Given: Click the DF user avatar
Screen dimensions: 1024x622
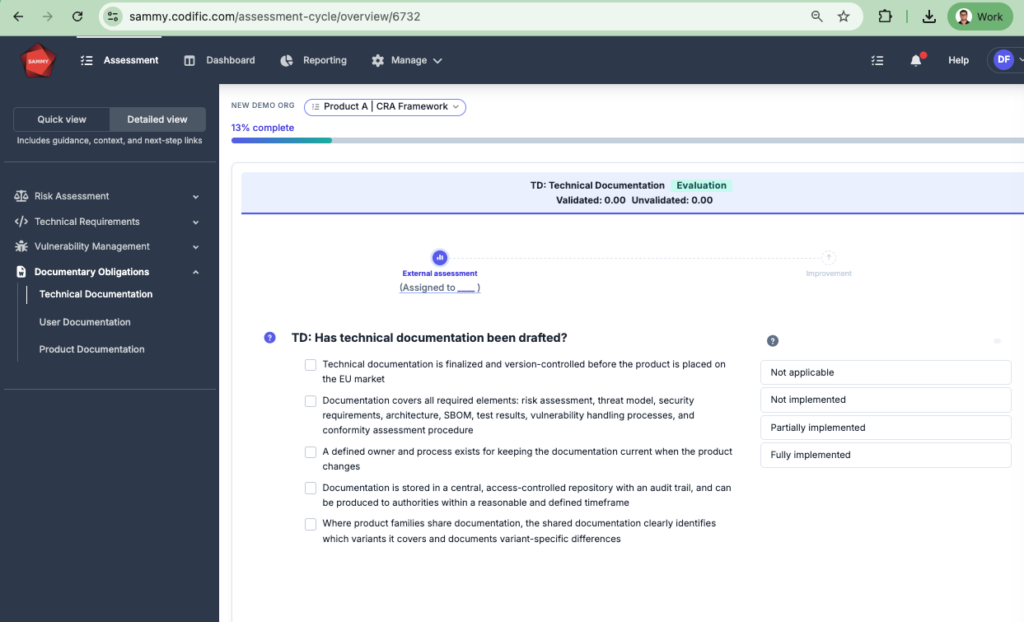Looking at the screenshot, I should (x=1003, y=59).
